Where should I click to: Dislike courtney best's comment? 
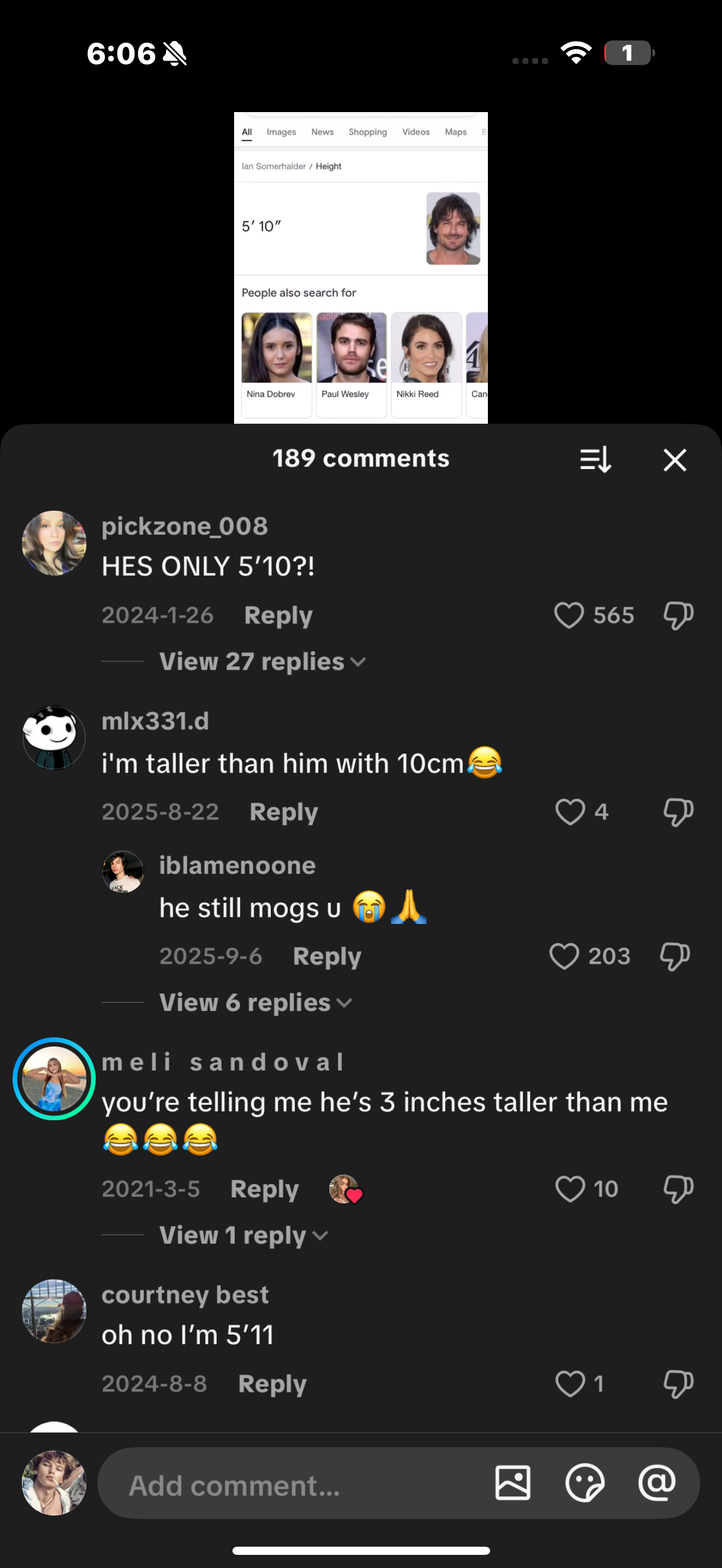click(x=678, y=1384)
